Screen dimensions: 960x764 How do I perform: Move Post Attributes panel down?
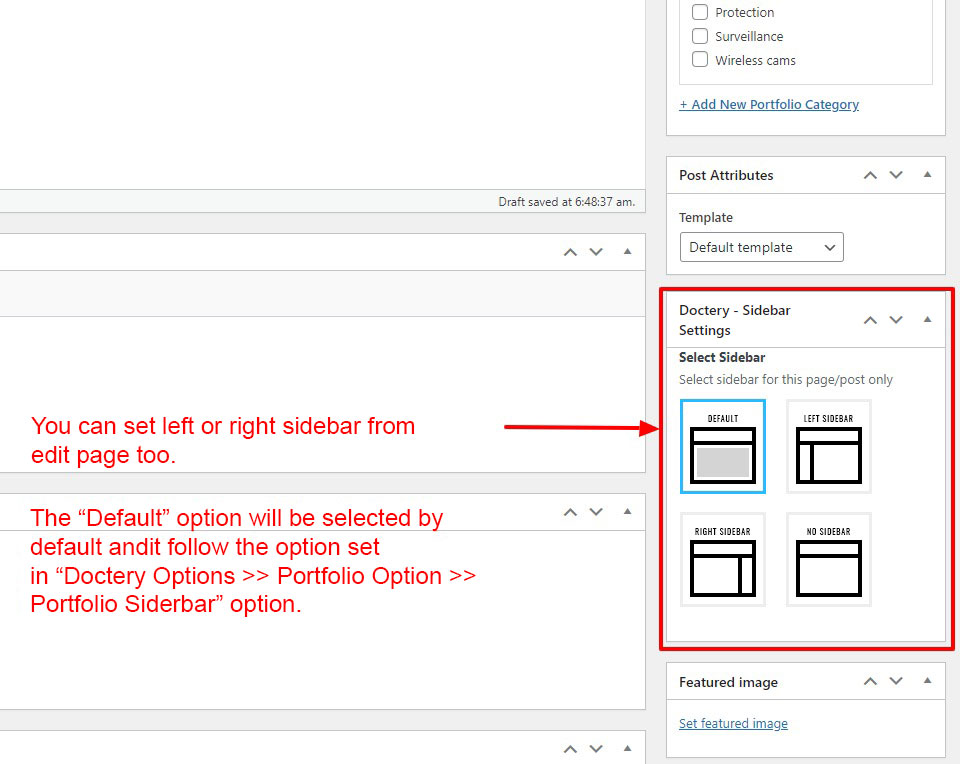pyautogui.click(x=896, y=175)
